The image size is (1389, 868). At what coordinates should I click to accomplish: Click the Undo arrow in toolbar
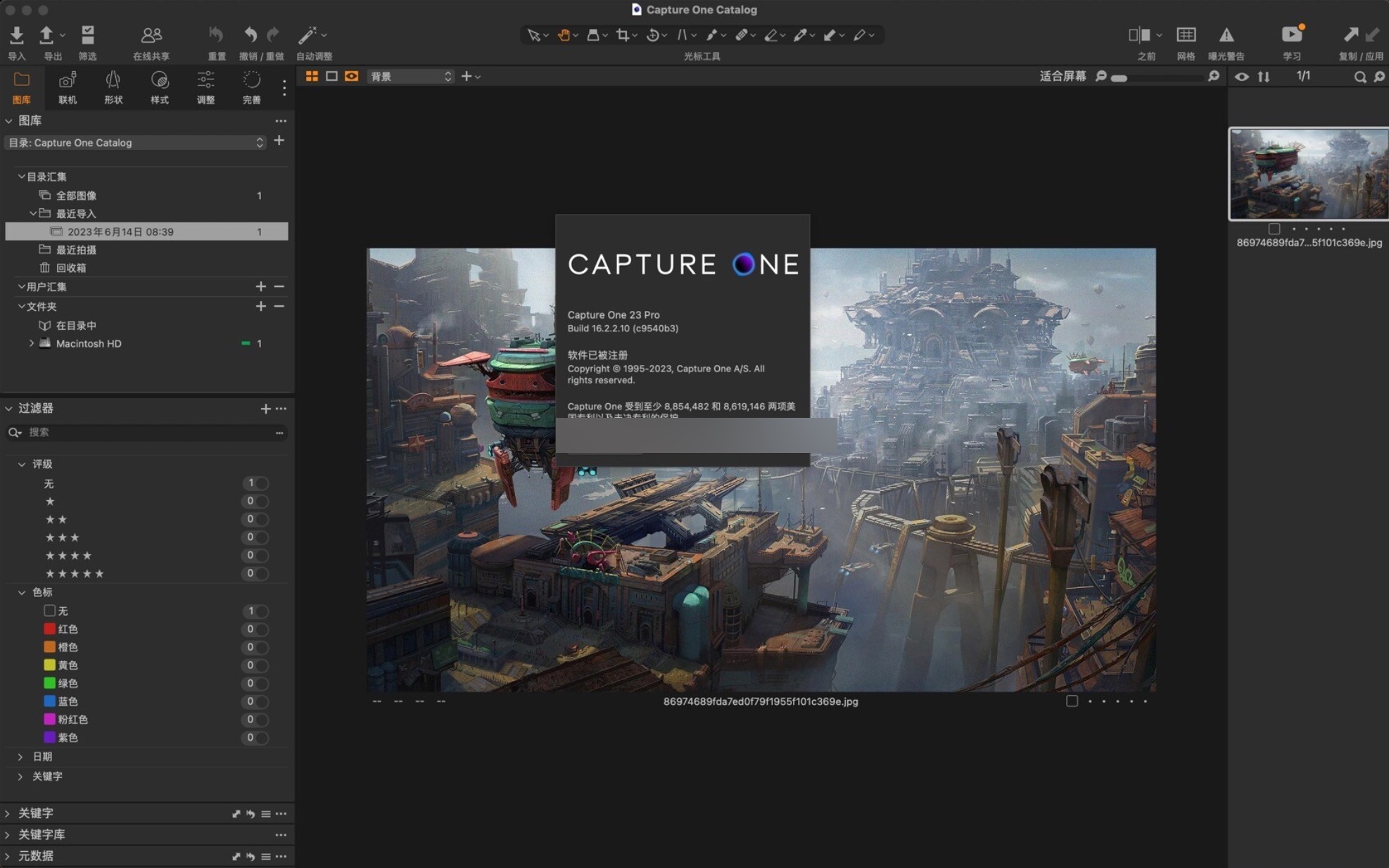(250, 34)
